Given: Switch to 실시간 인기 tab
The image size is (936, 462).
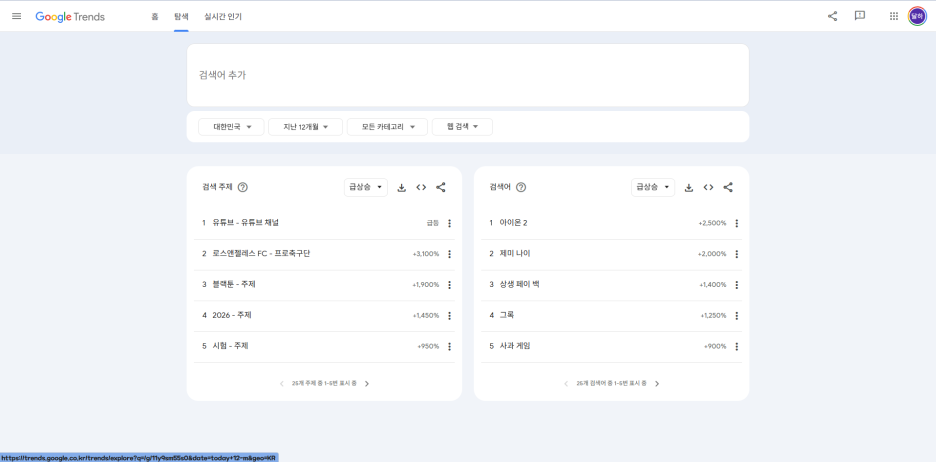Looking at the screenshot, I should click(223, 17).
